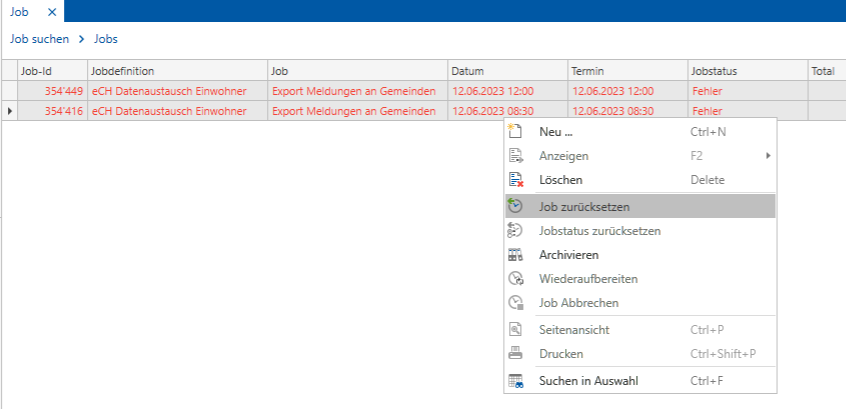
Task: Click the Jobs breadcrumb link
Action: 106,39
